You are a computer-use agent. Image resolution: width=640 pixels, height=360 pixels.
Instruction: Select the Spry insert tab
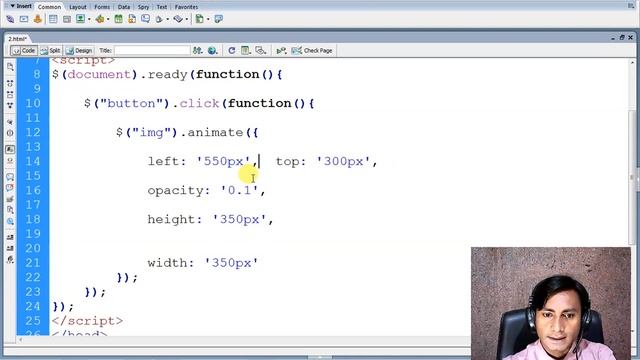143,7
